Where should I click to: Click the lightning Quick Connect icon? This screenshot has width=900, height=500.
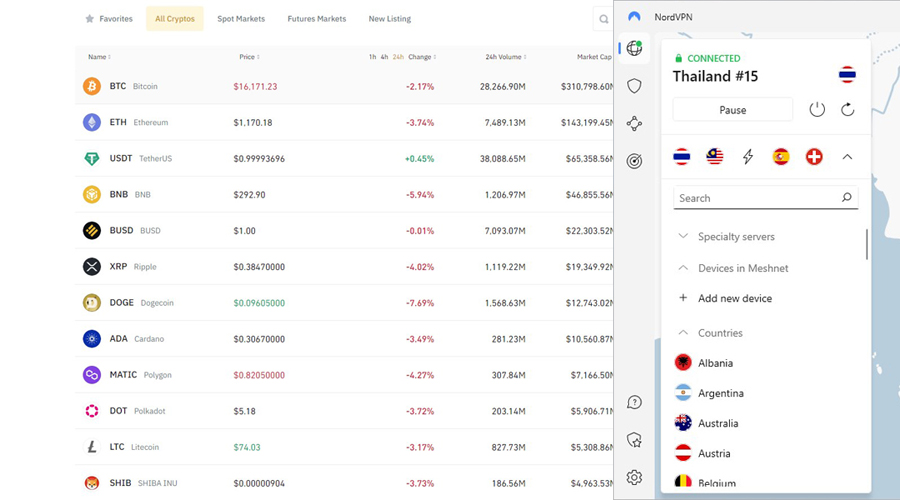tap(748, 157)
